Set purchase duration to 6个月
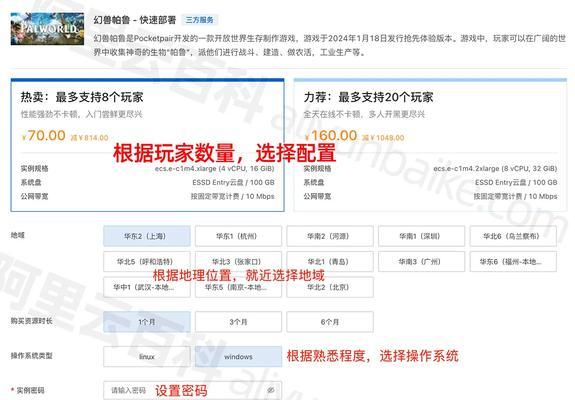Image resolution: width=575 pixels, height=400 pixels. pyautogui.click(x=330, y=322)
